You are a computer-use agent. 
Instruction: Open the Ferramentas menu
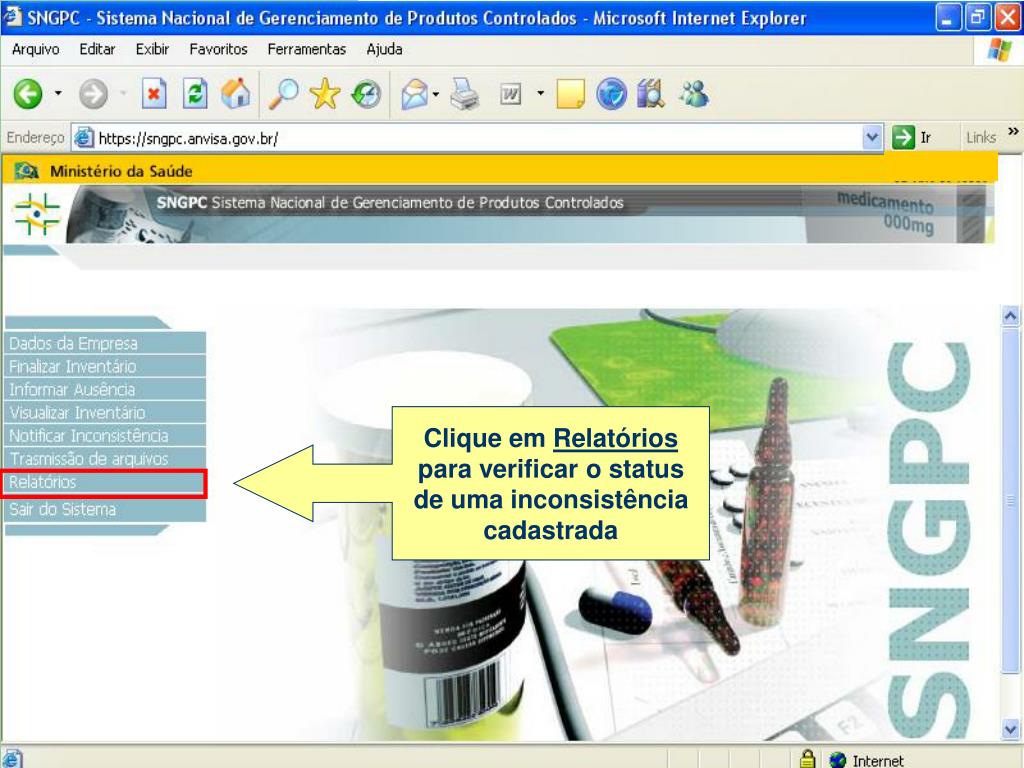pos(306,50)
